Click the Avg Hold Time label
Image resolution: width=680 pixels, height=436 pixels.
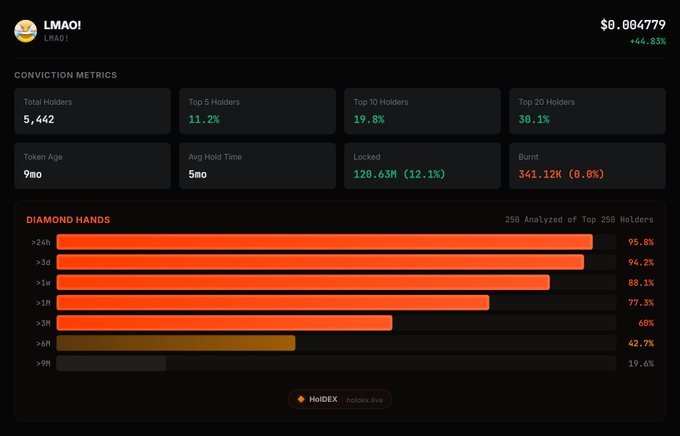coord(215,157)
